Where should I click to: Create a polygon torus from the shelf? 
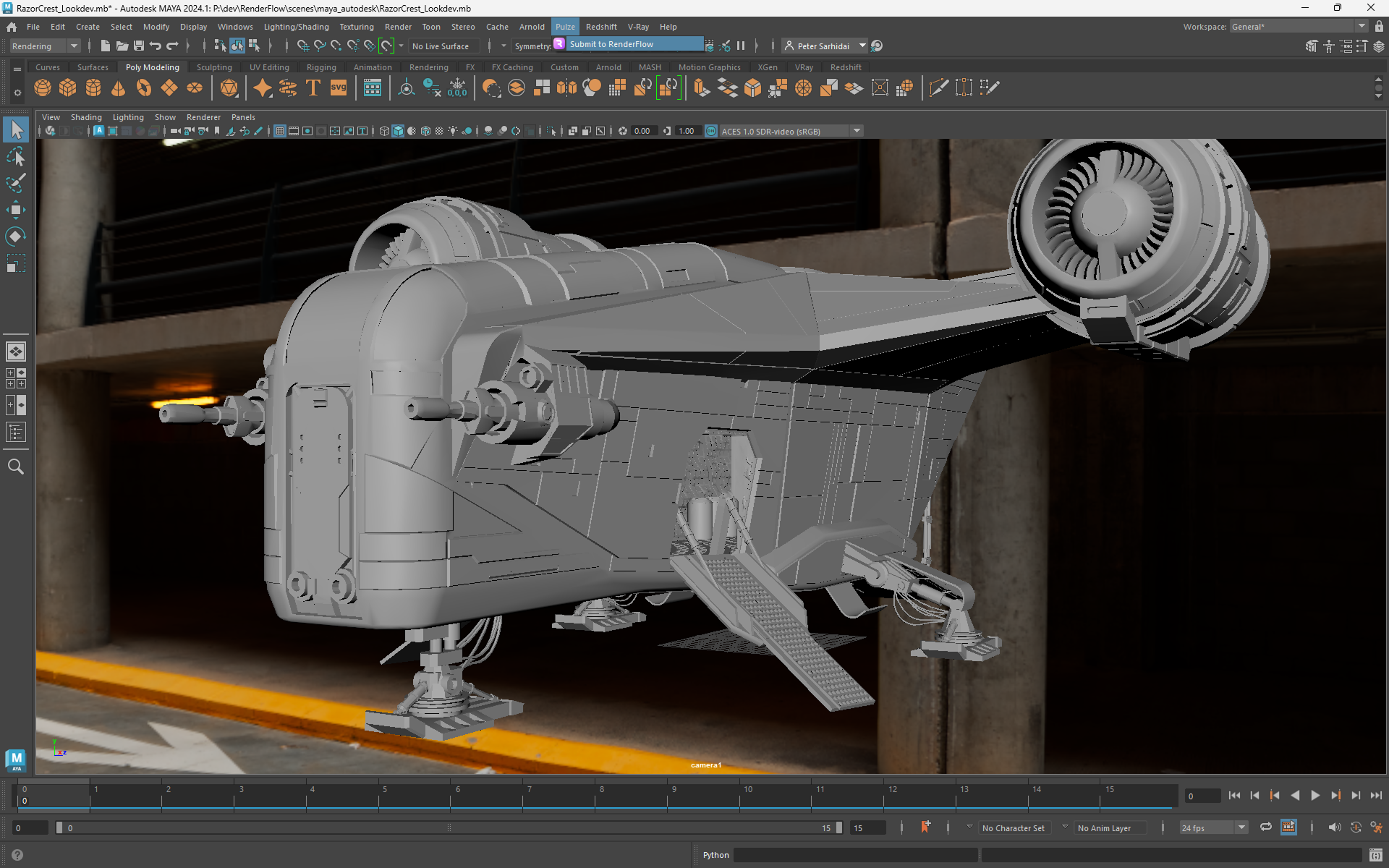(144, 88)
